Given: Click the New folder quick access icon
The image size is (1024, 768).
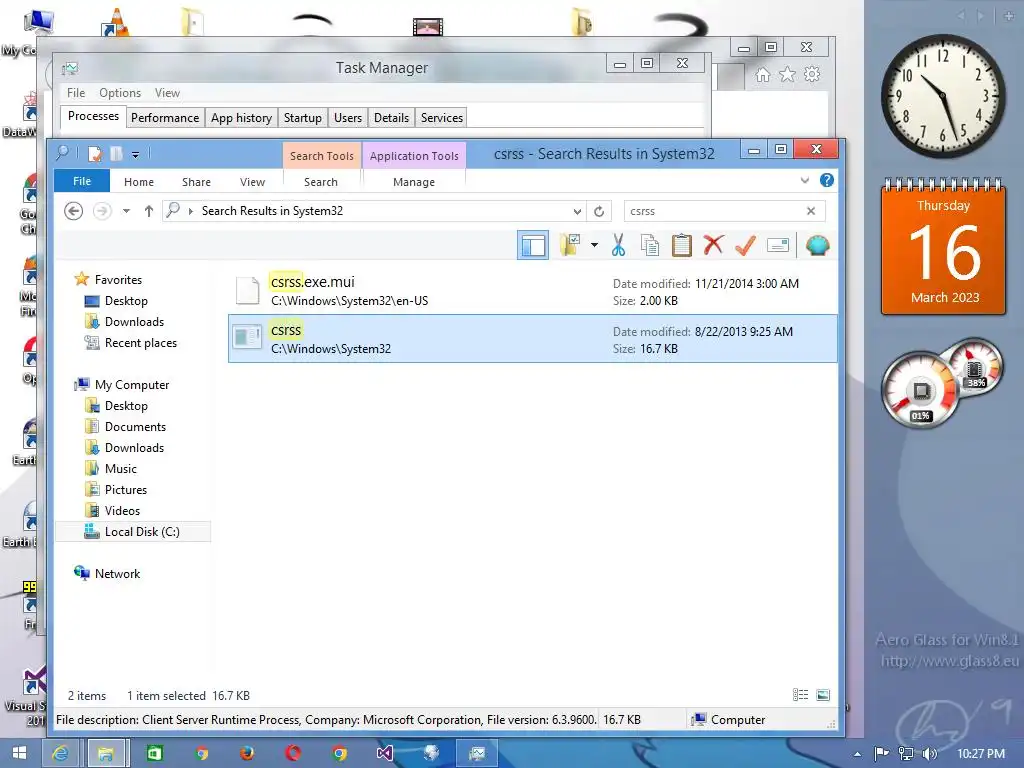Looking at the screenshot, I should point(116,153).
